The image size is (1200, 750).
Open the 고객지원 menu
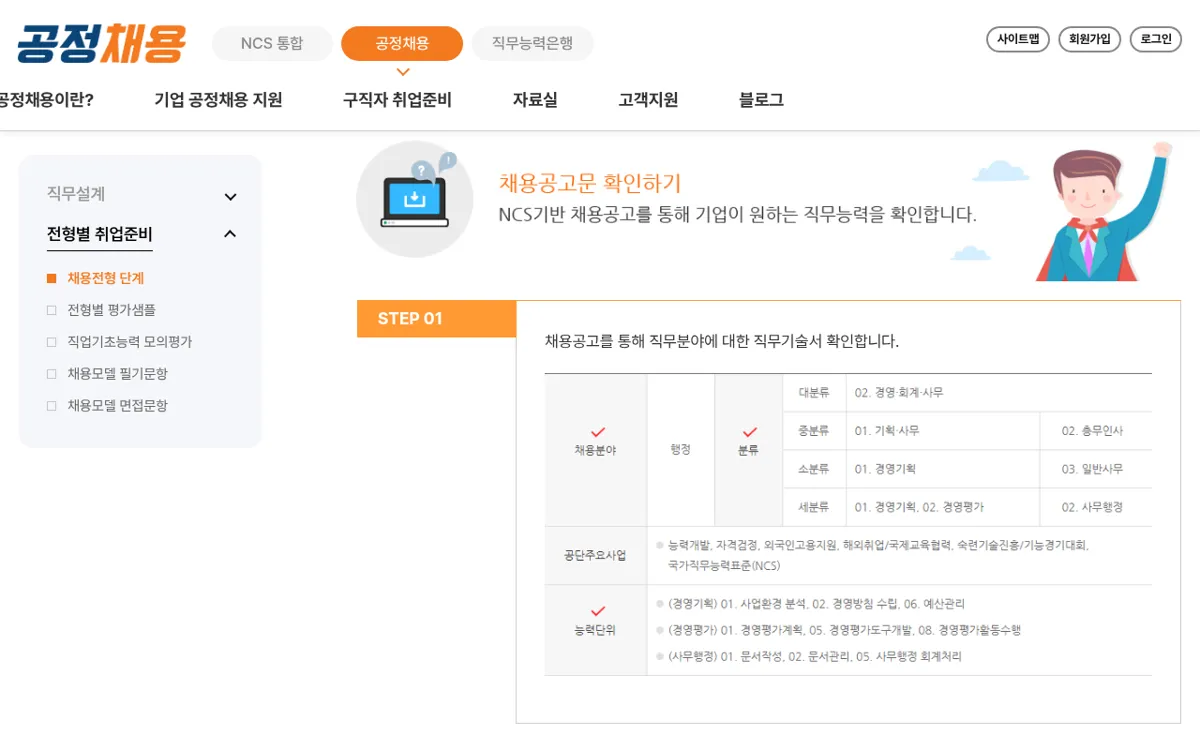click(648, 100)
